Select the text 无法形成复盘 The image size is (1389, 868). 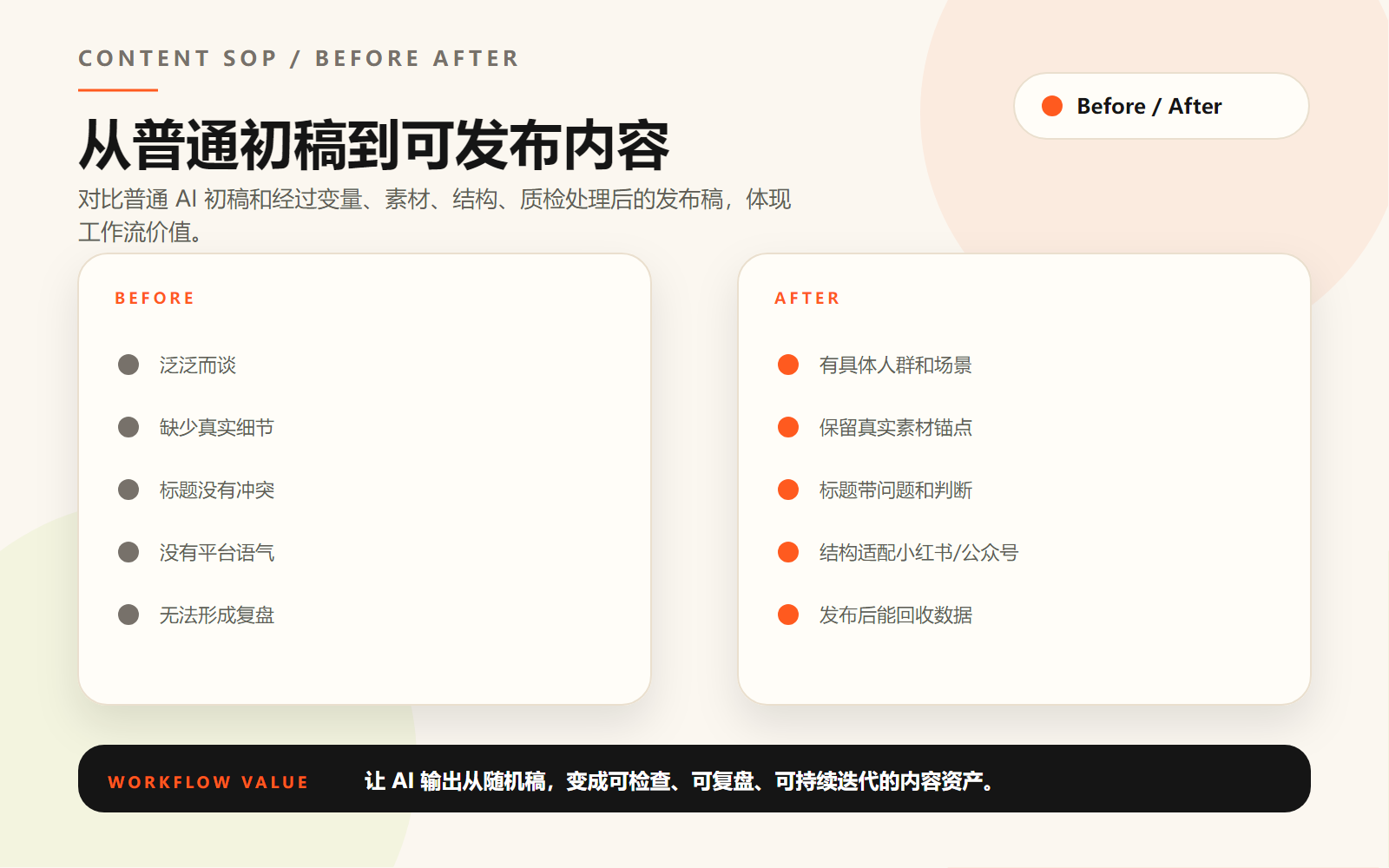pos(217,615)
